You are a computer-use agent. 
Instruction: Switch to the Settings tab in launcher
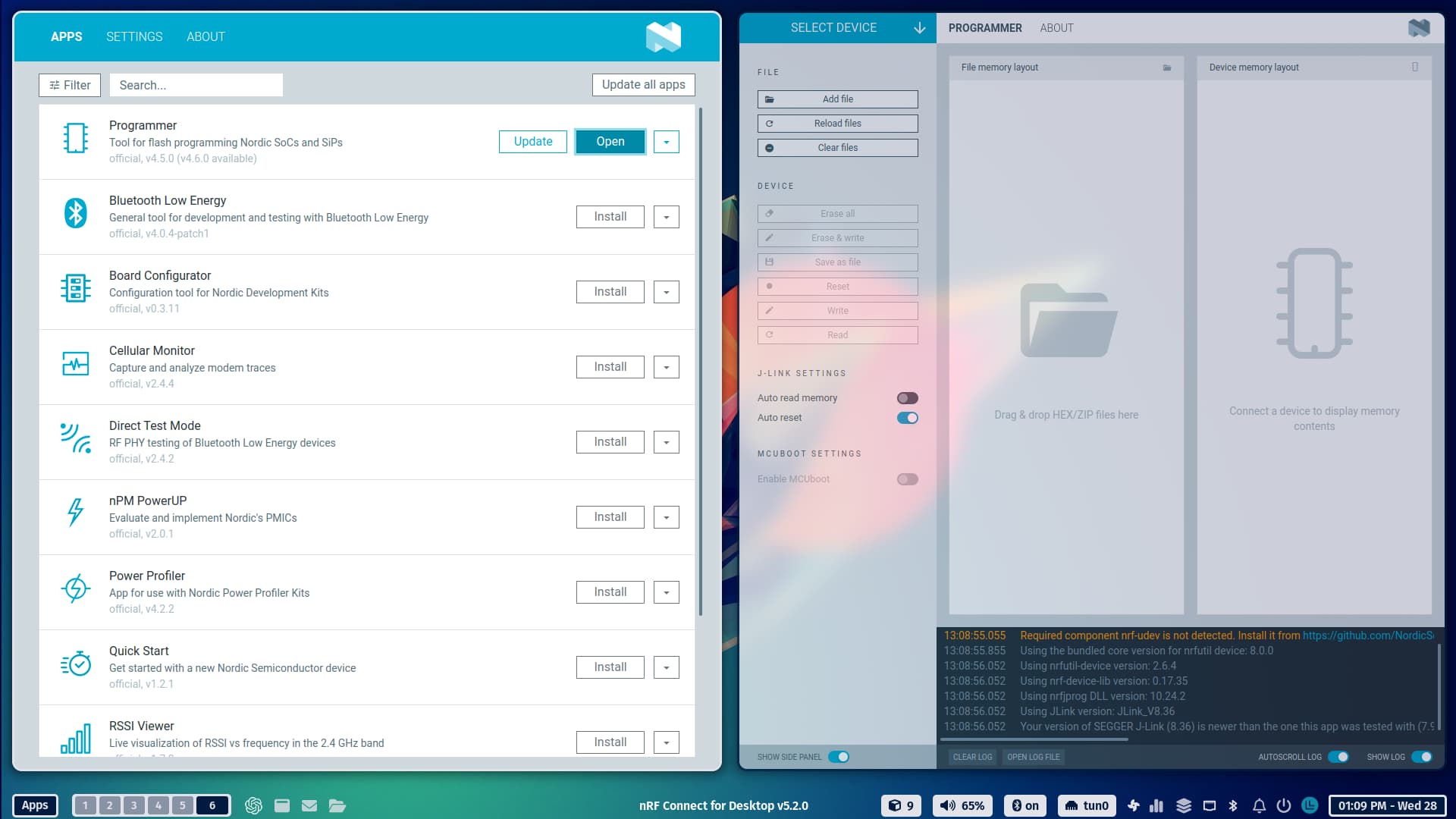coord(134,36)
